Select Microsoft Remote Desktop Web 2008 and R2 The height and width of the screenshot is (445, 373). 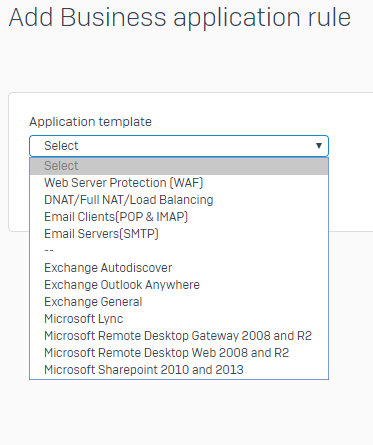179,353
